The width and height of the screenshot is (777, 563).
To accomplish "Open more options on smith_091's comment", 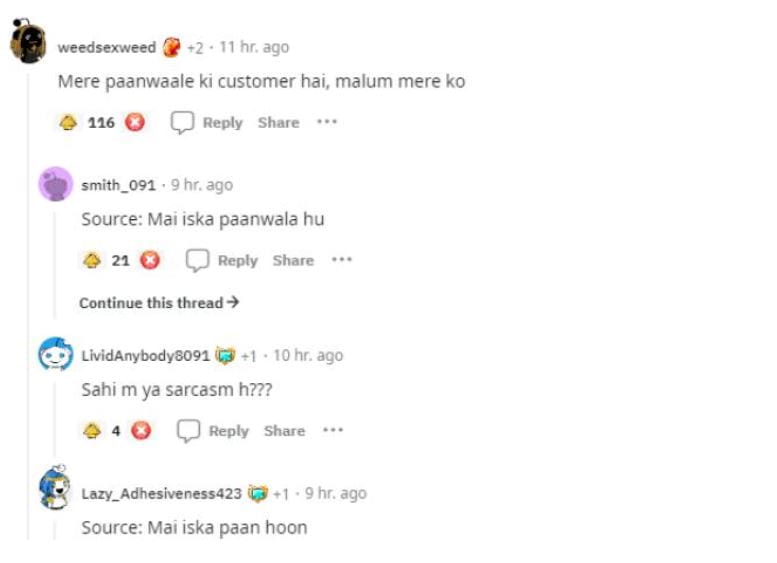I will pyautogui.click(x=342, y=259).
